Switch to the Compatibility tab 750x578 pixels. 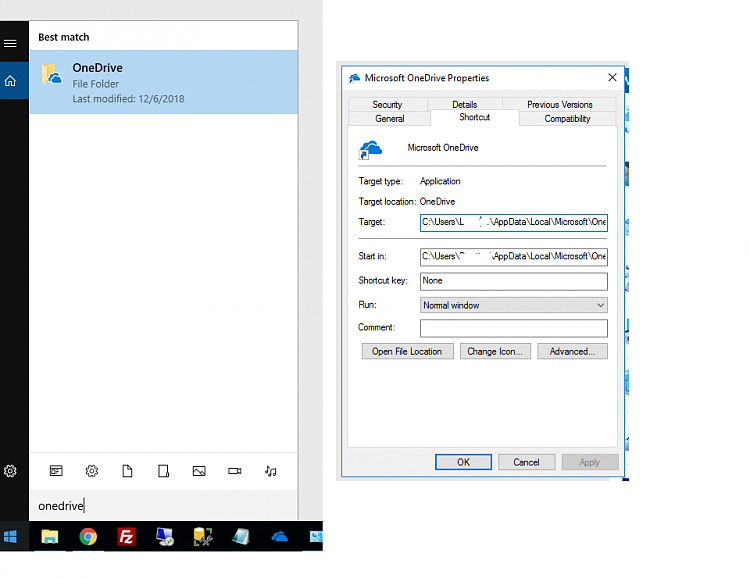(x=567, y=119)
